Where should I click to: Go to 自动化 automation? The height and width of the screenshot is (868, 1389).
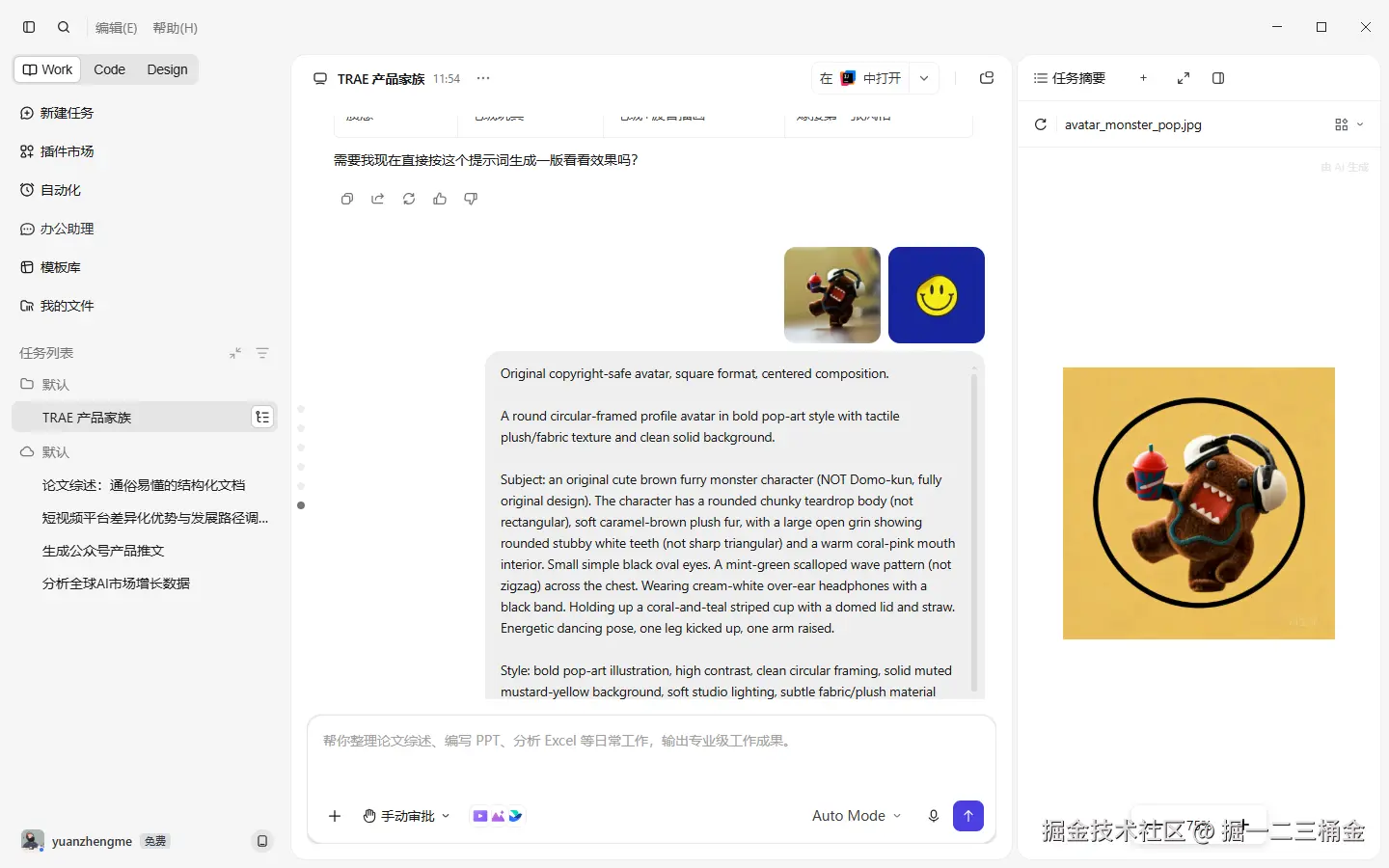coord(51,190)
